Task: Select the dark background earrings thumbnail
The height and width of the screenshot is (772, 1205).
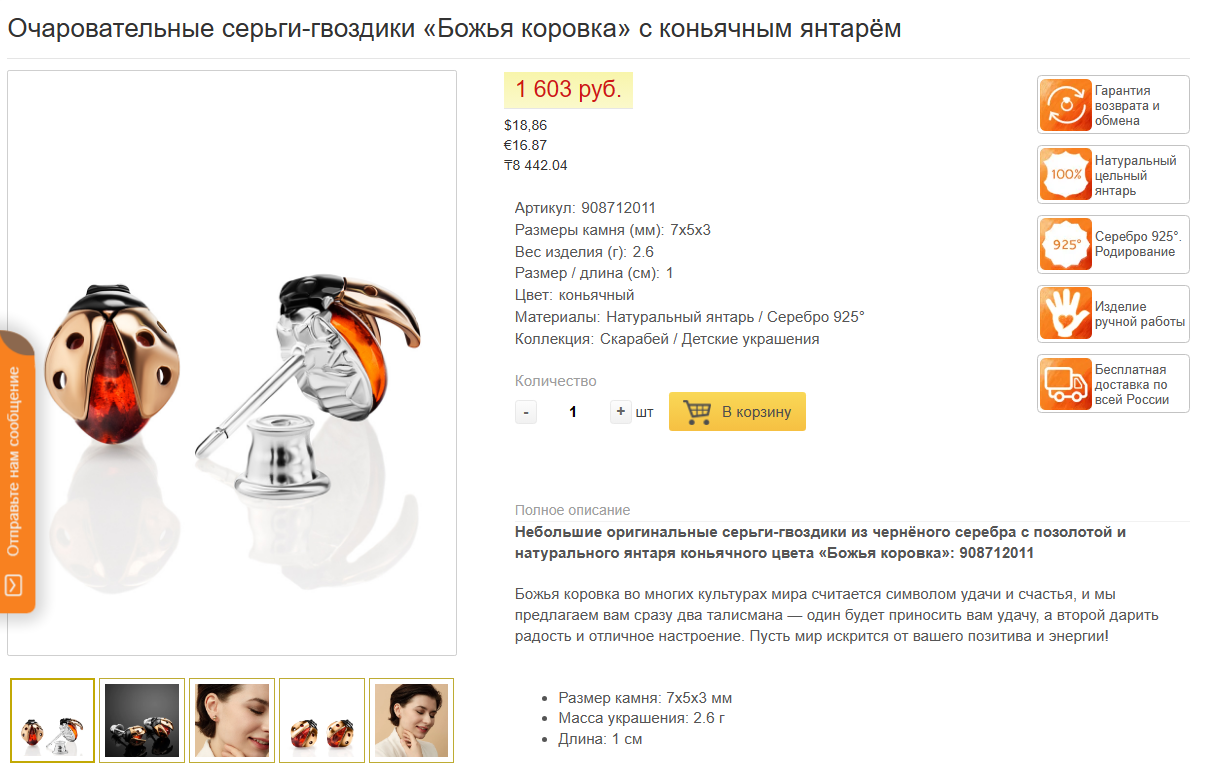Action: [142, 721]
